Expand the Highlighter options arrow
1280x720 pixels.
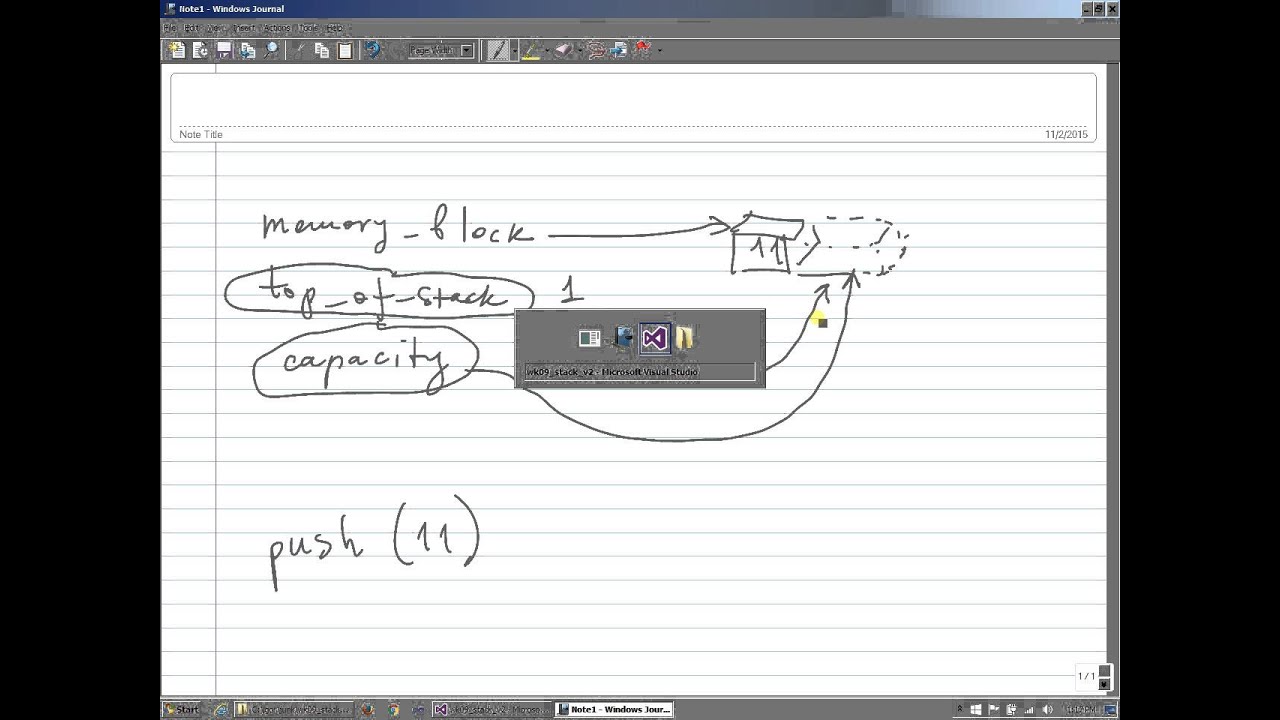click(547, 50)
